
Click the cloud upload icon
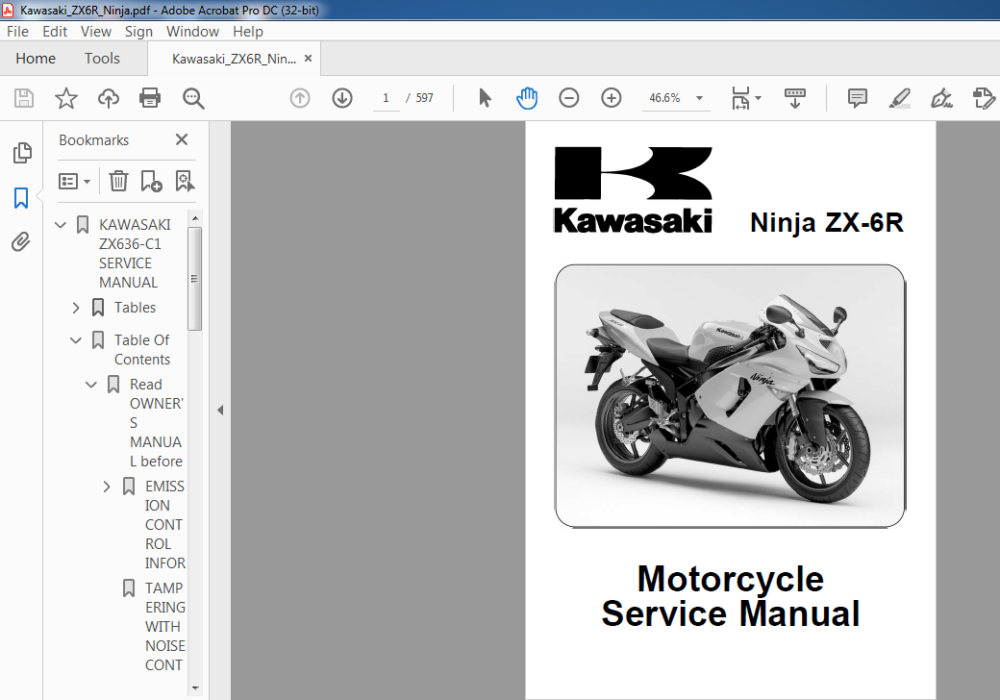point(108,98)
